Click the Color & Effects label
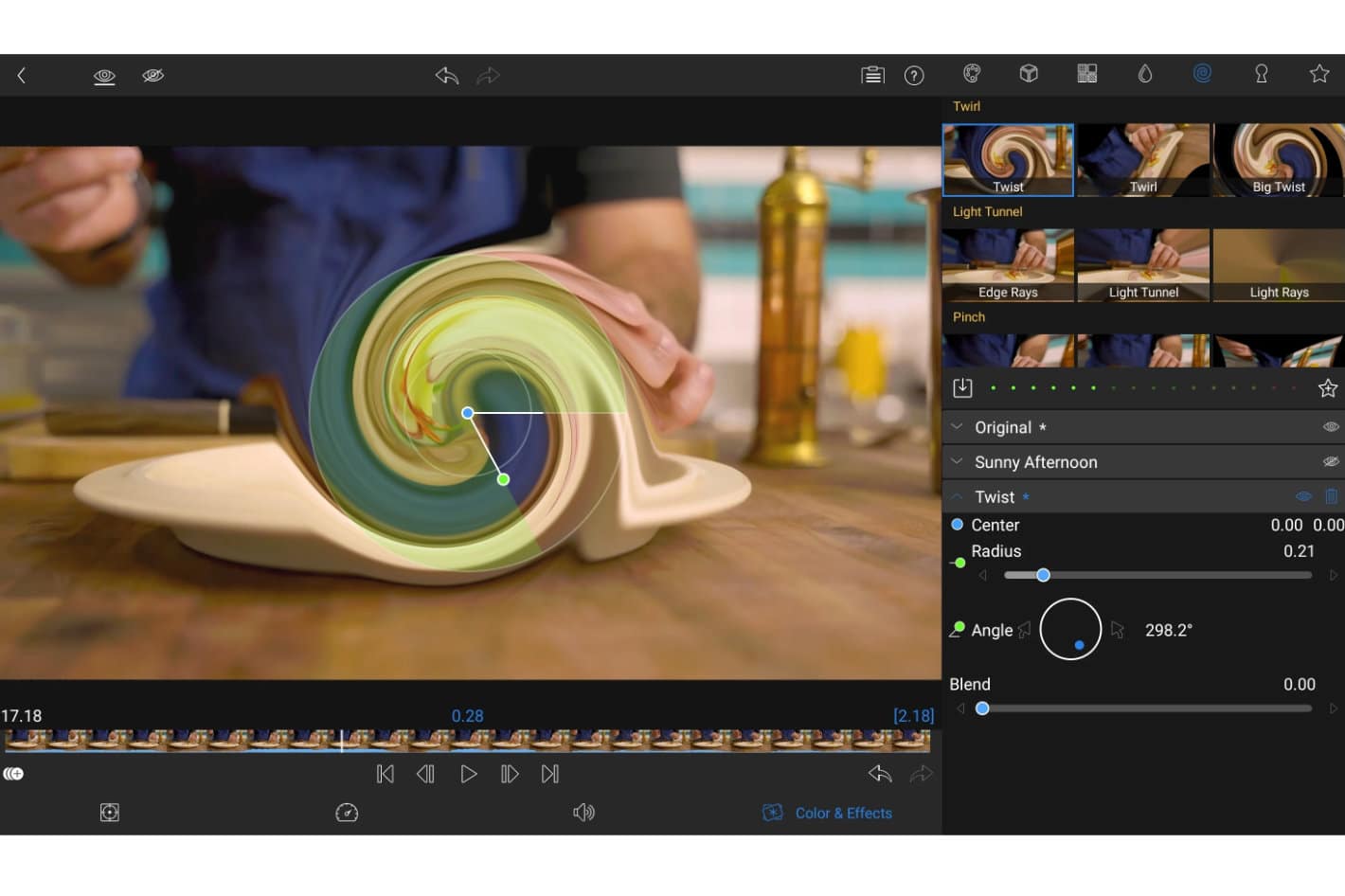Viewport: 1345px width, 896px height. (844, 813)
